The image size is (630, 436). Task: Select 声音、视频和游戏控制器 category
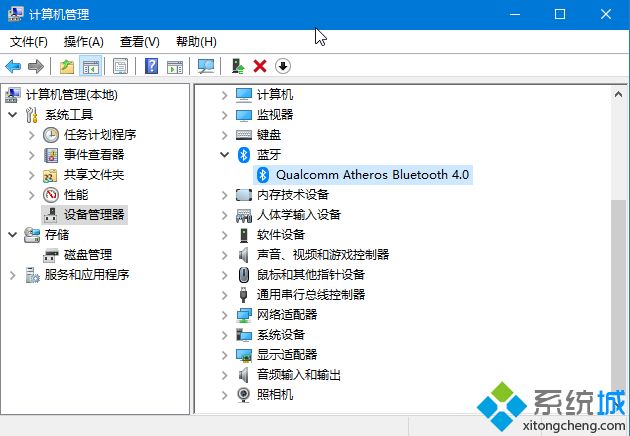coord(323,255)
